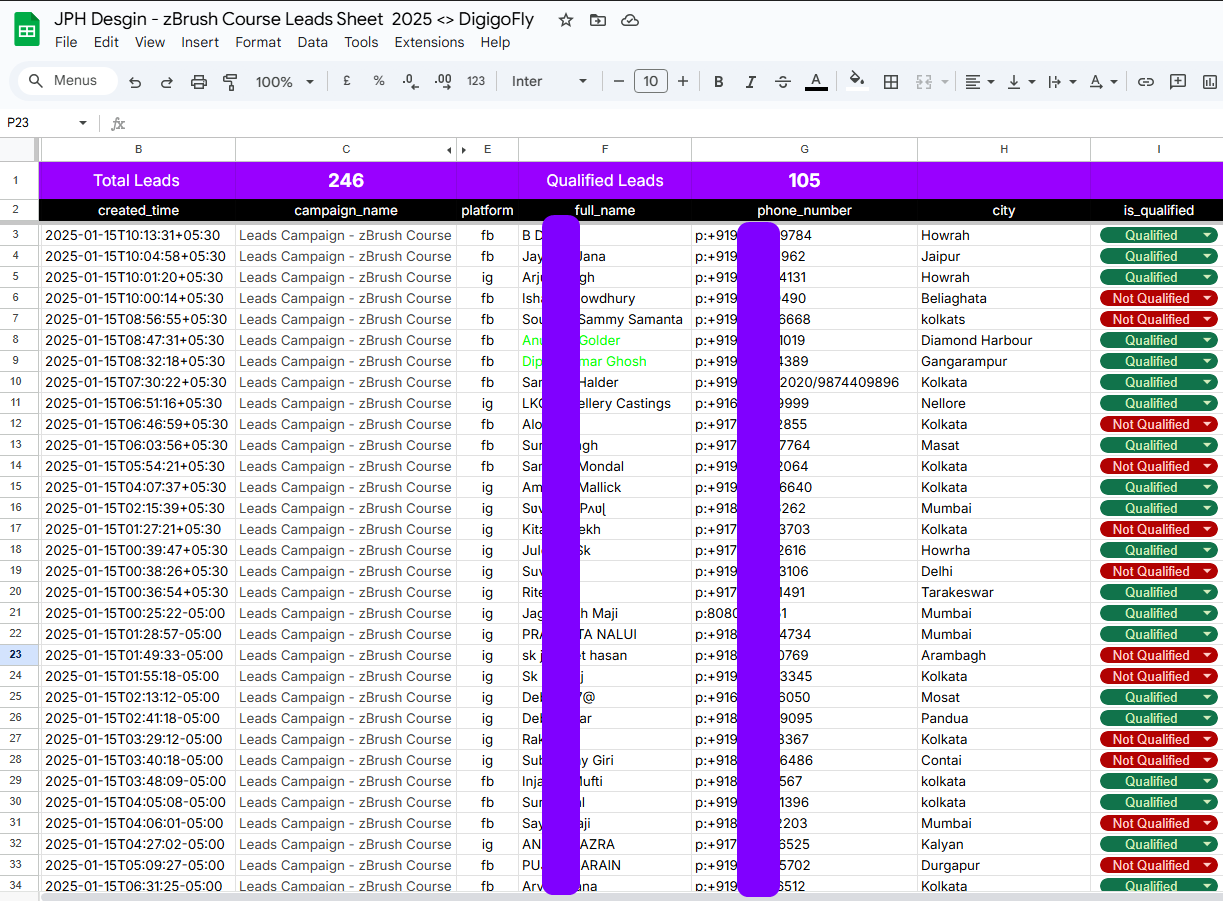This screenshot has height=901, width=1223.
Task: Open the text wrapping dropdown
Action: 1062,82
